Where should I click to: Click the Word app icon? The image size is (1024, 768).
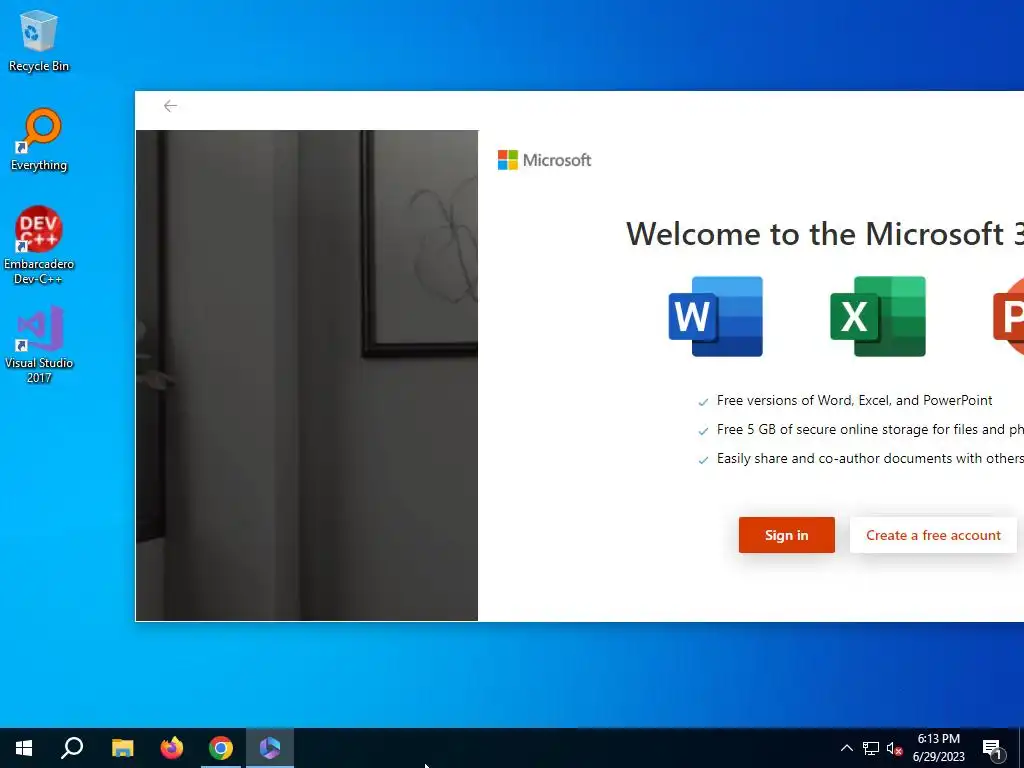(x=716, y=317)
